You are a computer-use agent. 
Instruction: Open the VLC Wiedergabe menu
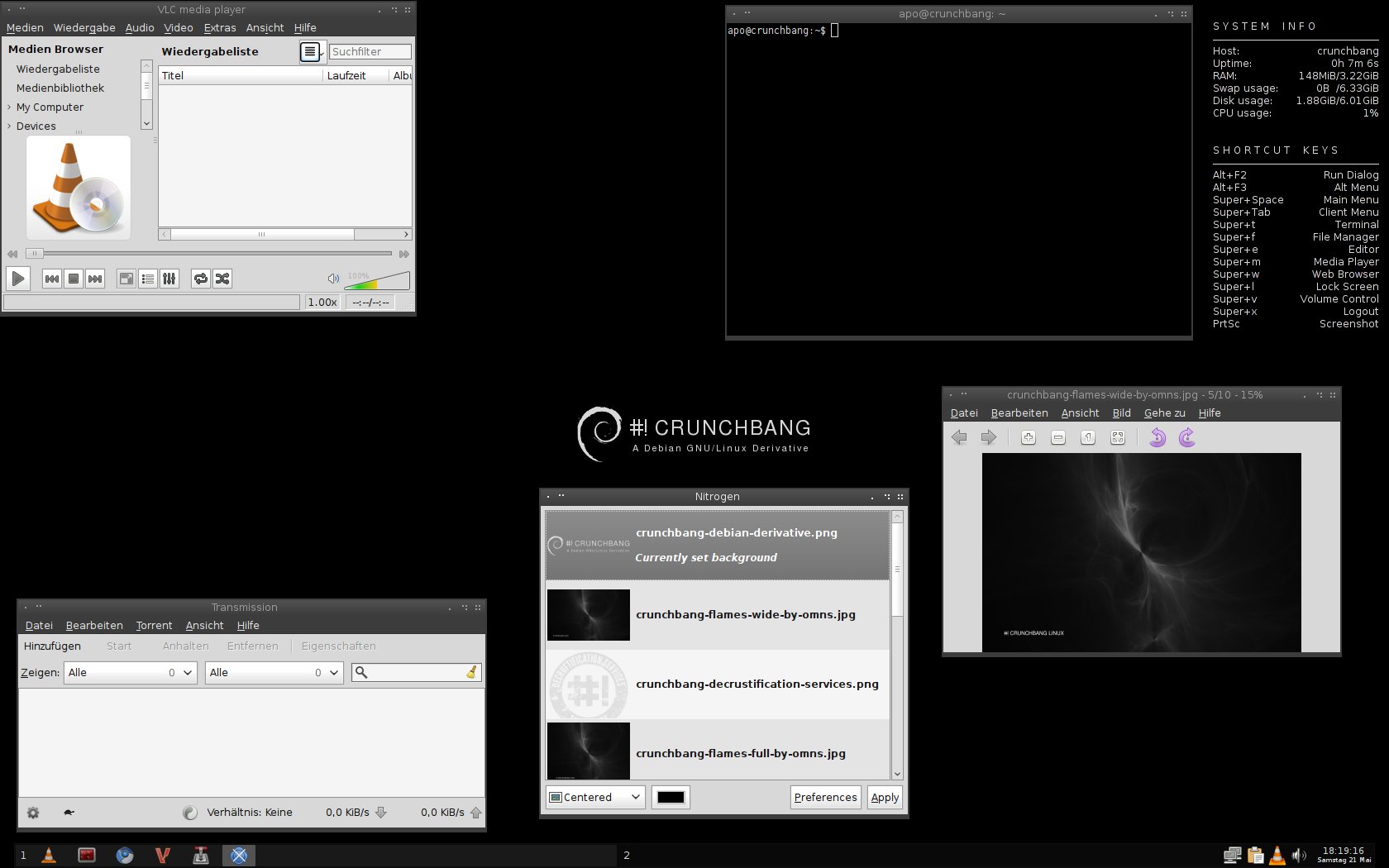(x=84, y=28)
